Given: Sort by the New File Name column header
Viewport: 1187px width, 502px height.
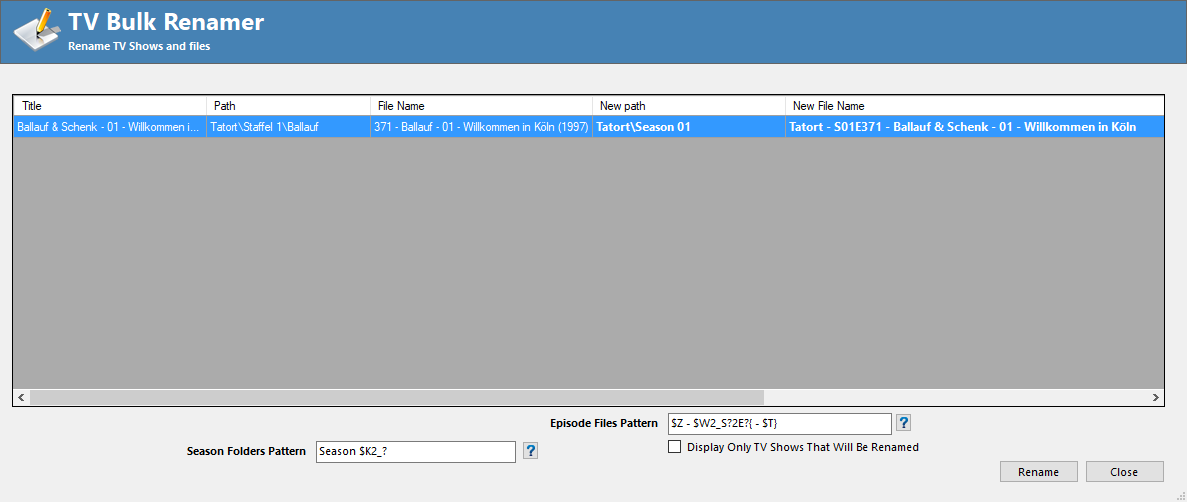Looking at the screenshot, I should [974, 105].
